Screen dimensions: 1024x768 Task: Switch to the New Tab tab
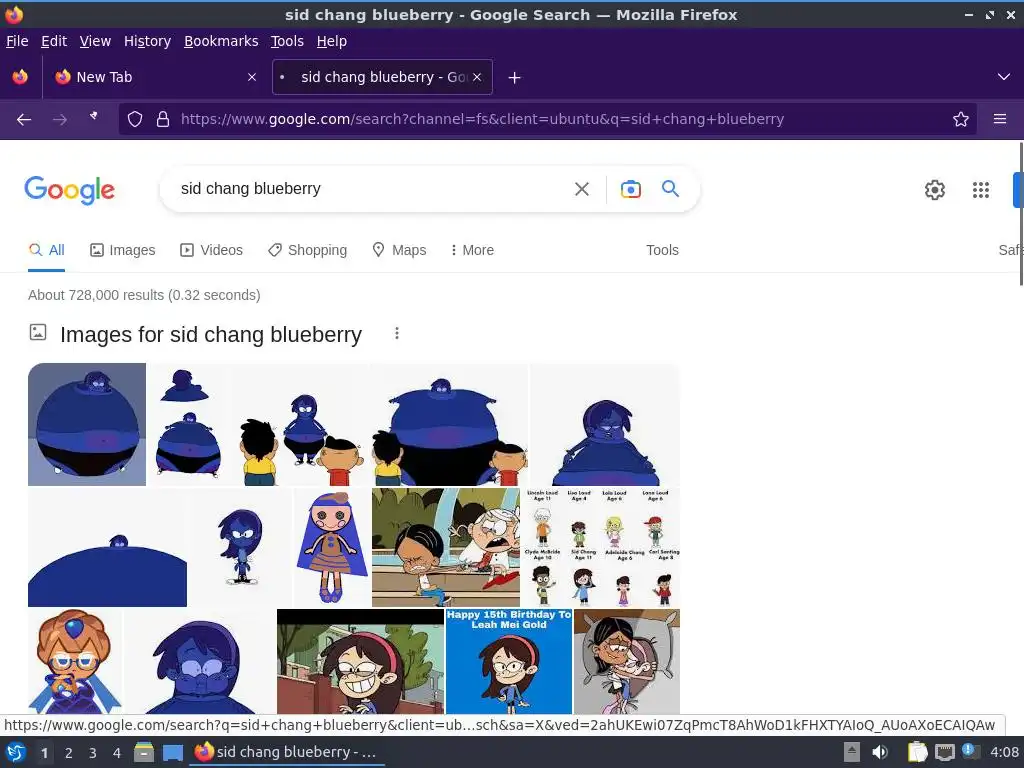click(x=155, y=77)
